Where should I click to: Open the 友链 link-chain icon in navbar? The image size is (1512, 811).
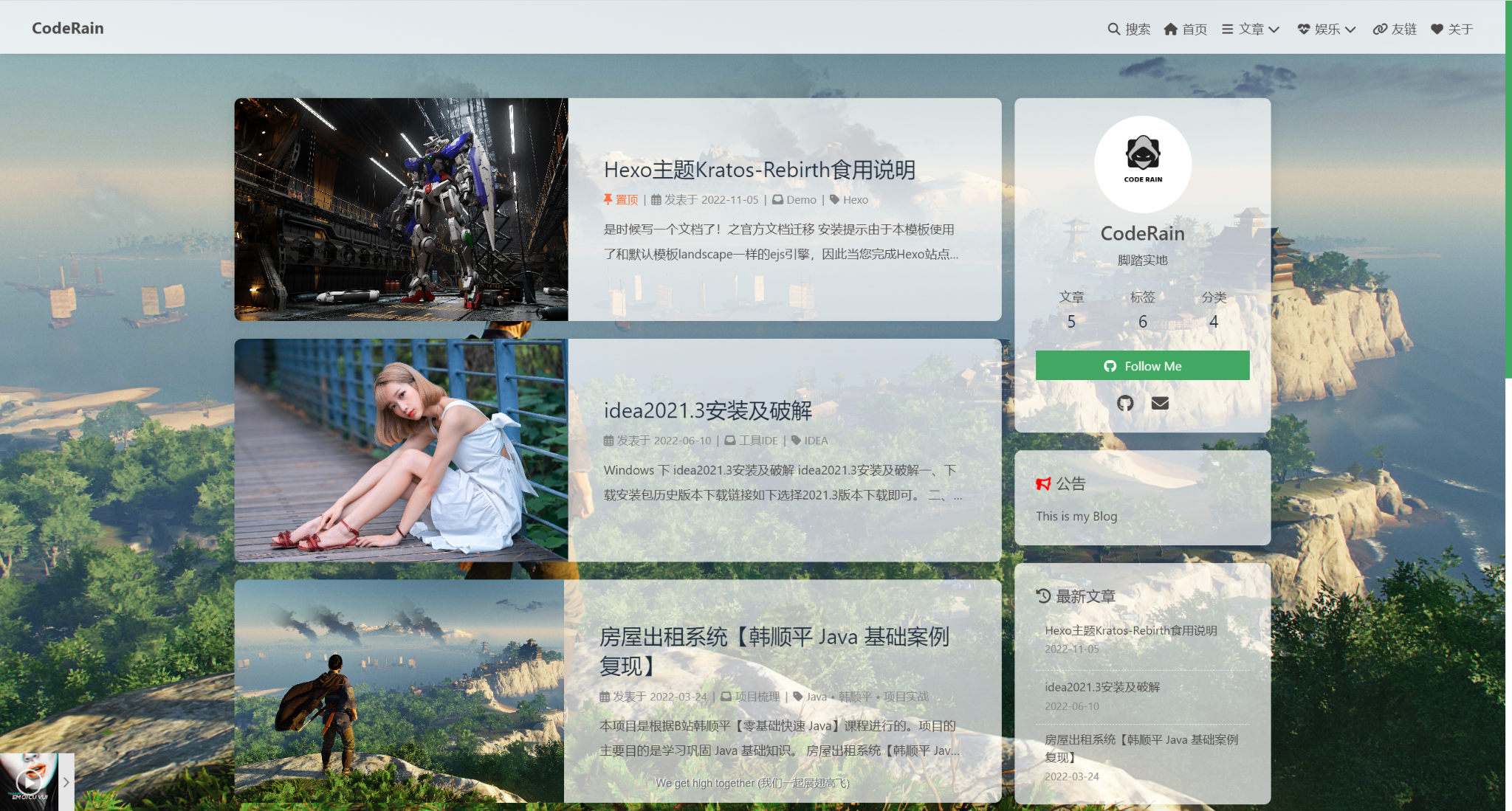click(1380, 30)
